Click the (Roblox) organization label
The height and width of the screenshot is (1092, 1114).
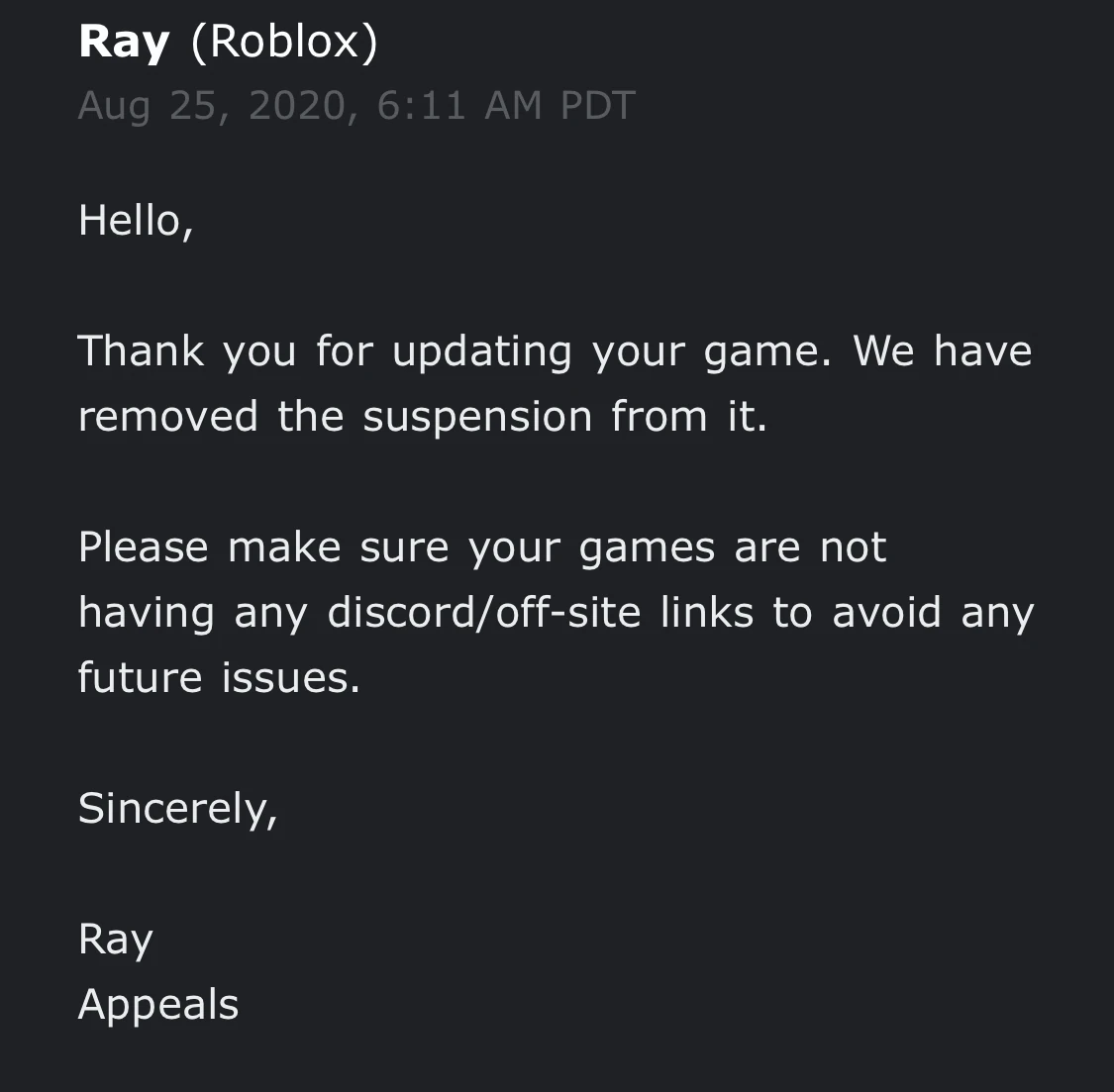point(284,43)
